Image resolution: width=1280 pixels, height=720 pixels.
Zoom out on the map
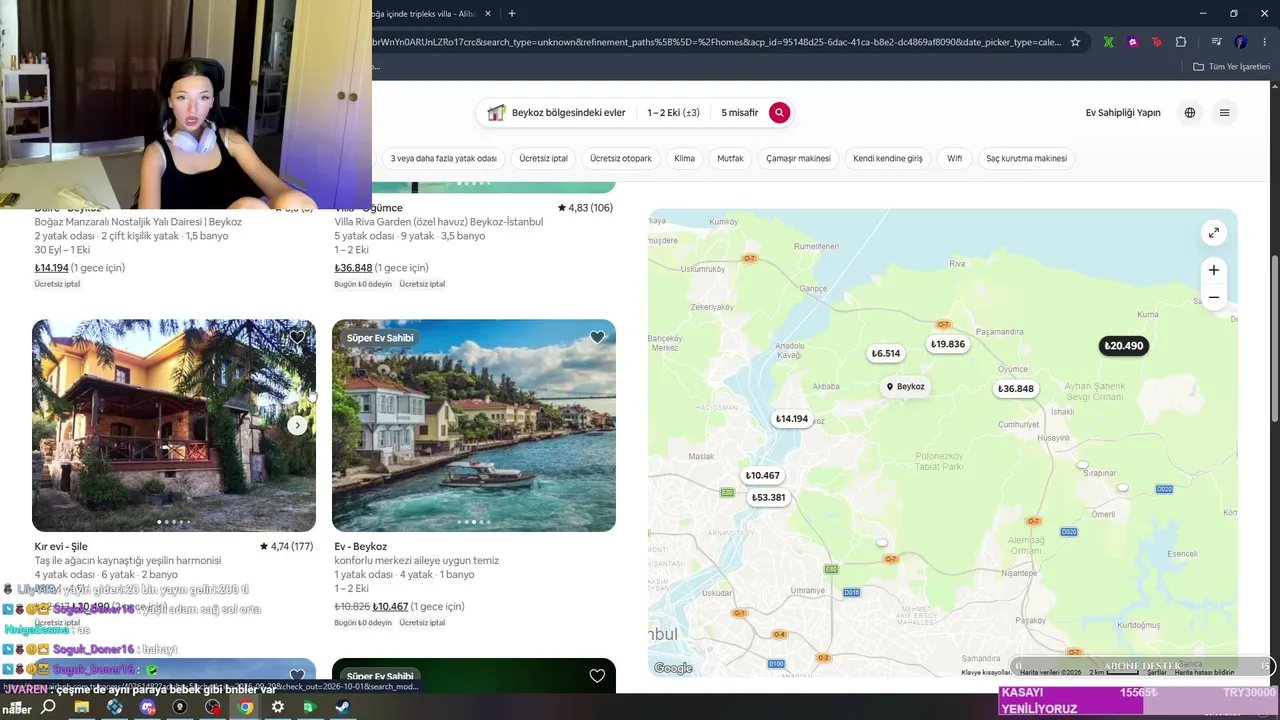click(1213, 297)
